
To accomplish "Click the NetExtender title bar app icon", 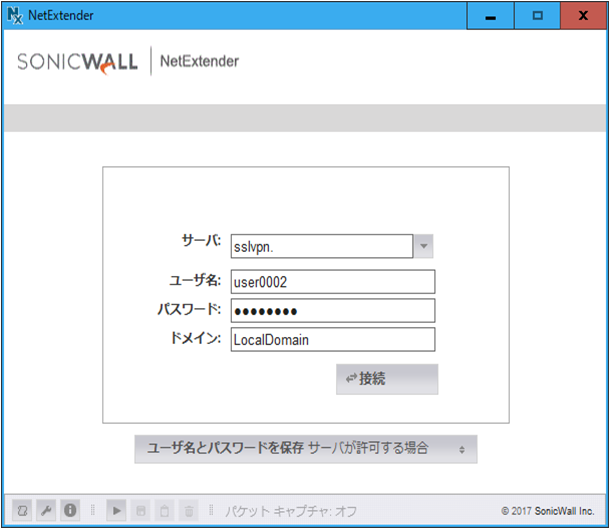I will click(x=15, y=16).
